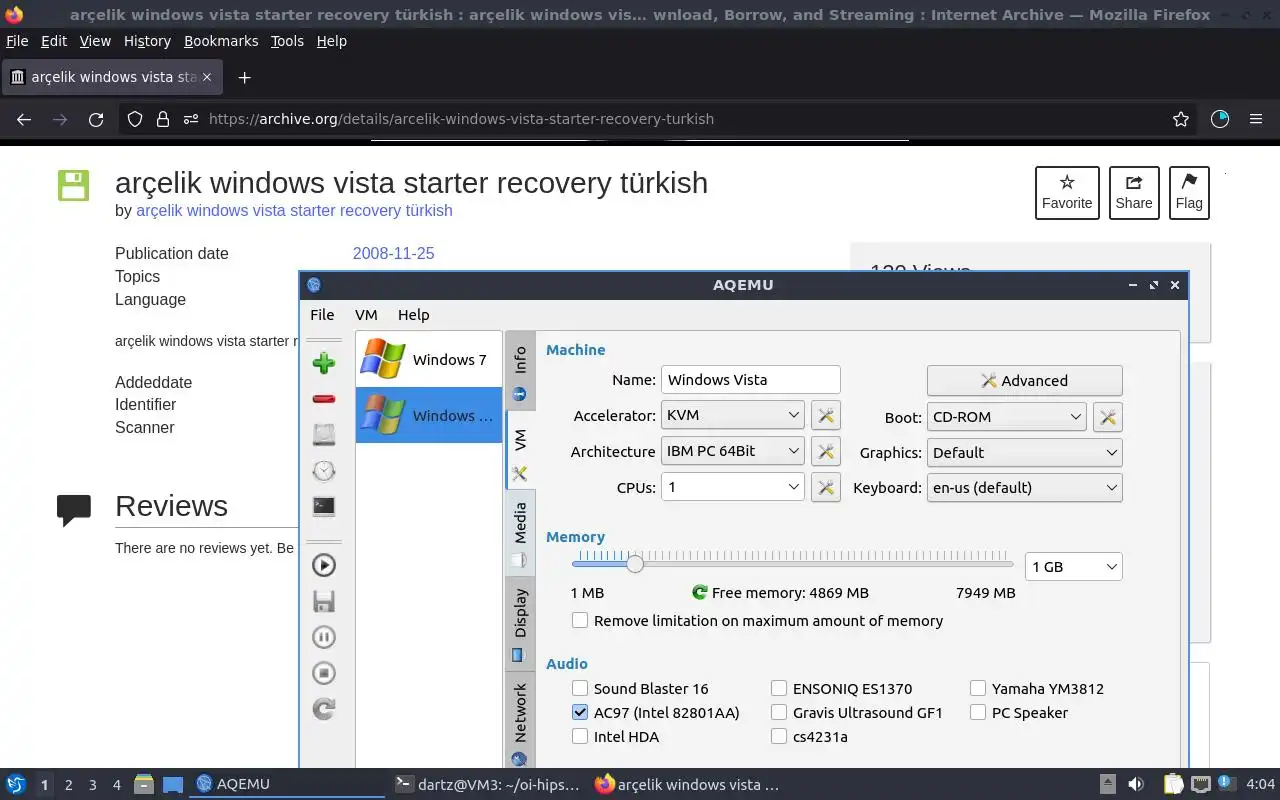Click the Firefox address bar URL

pos(461,119)
